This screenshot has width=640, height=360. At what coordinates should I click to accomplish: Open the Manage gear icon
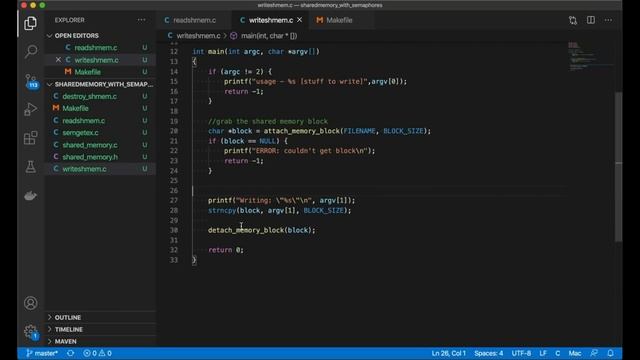(x=31, y=332)
